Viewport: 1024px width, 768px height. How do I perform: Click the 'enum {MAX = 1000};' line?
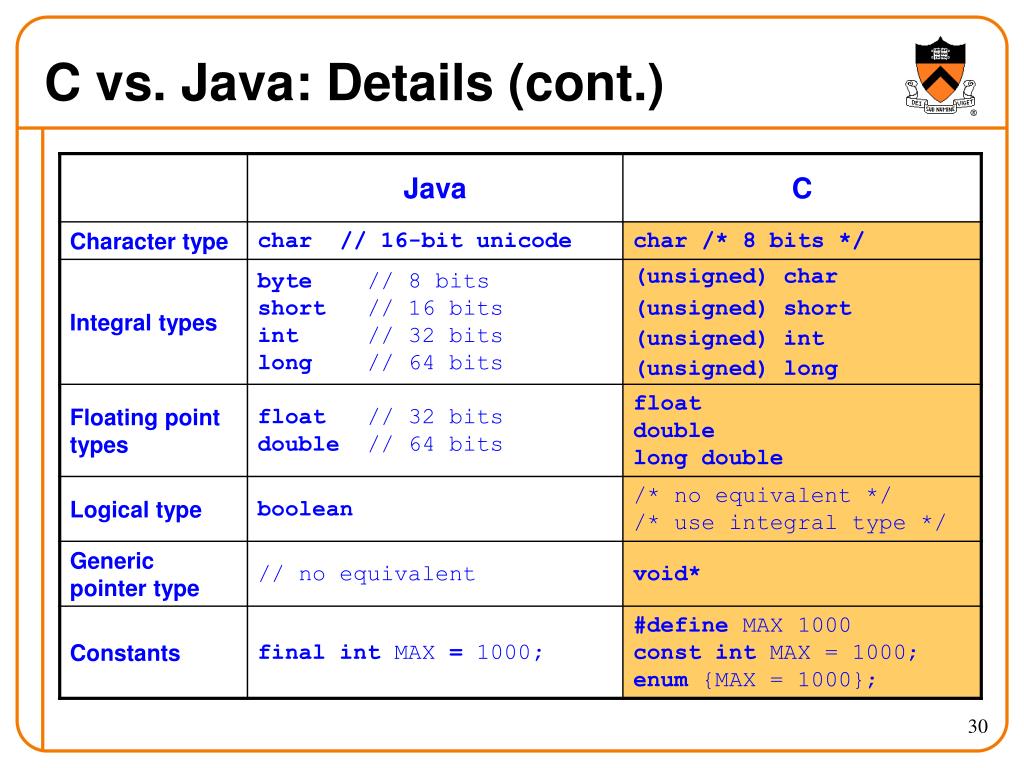tap(755, 680)
